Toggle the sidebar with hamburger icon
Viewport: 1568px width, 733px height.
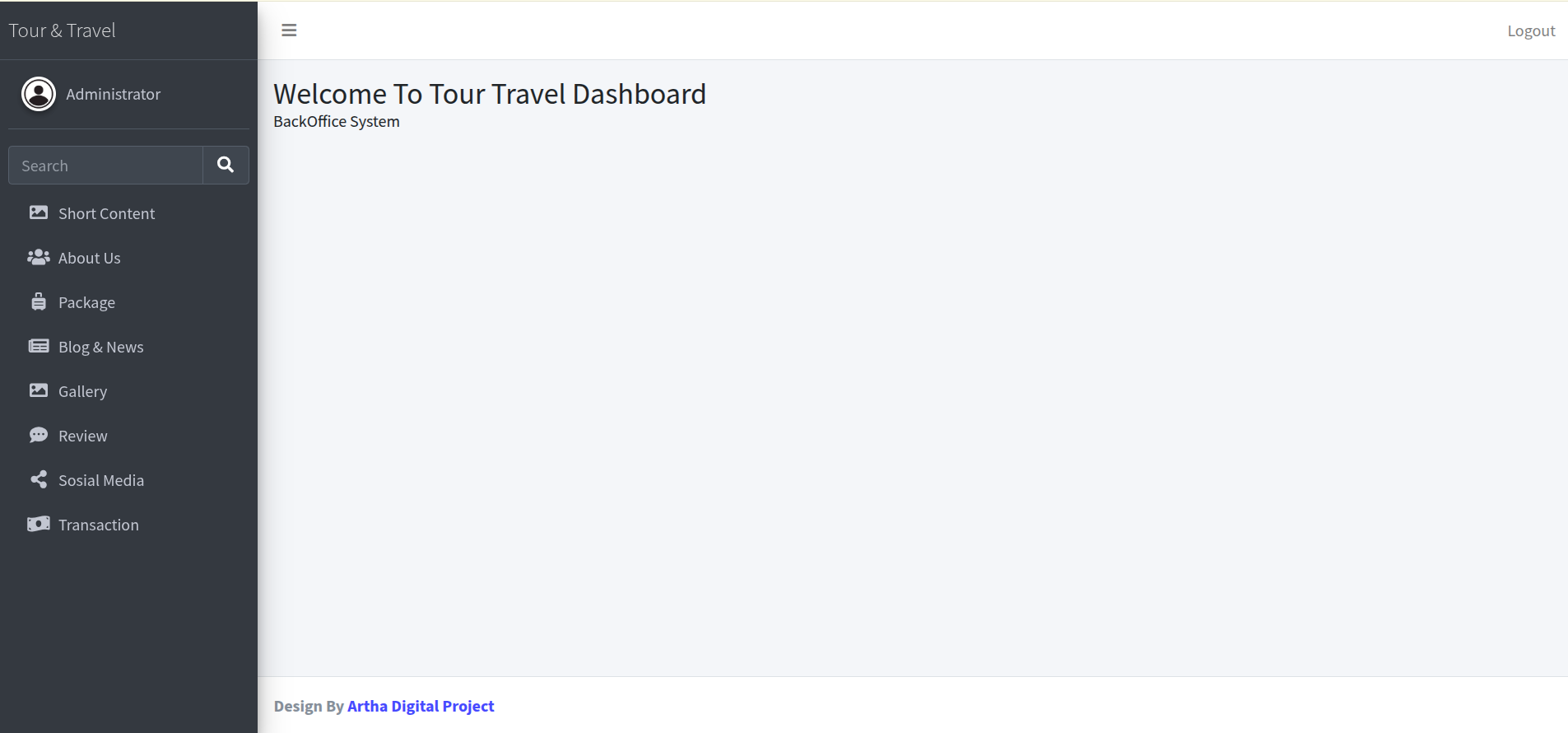289,30
